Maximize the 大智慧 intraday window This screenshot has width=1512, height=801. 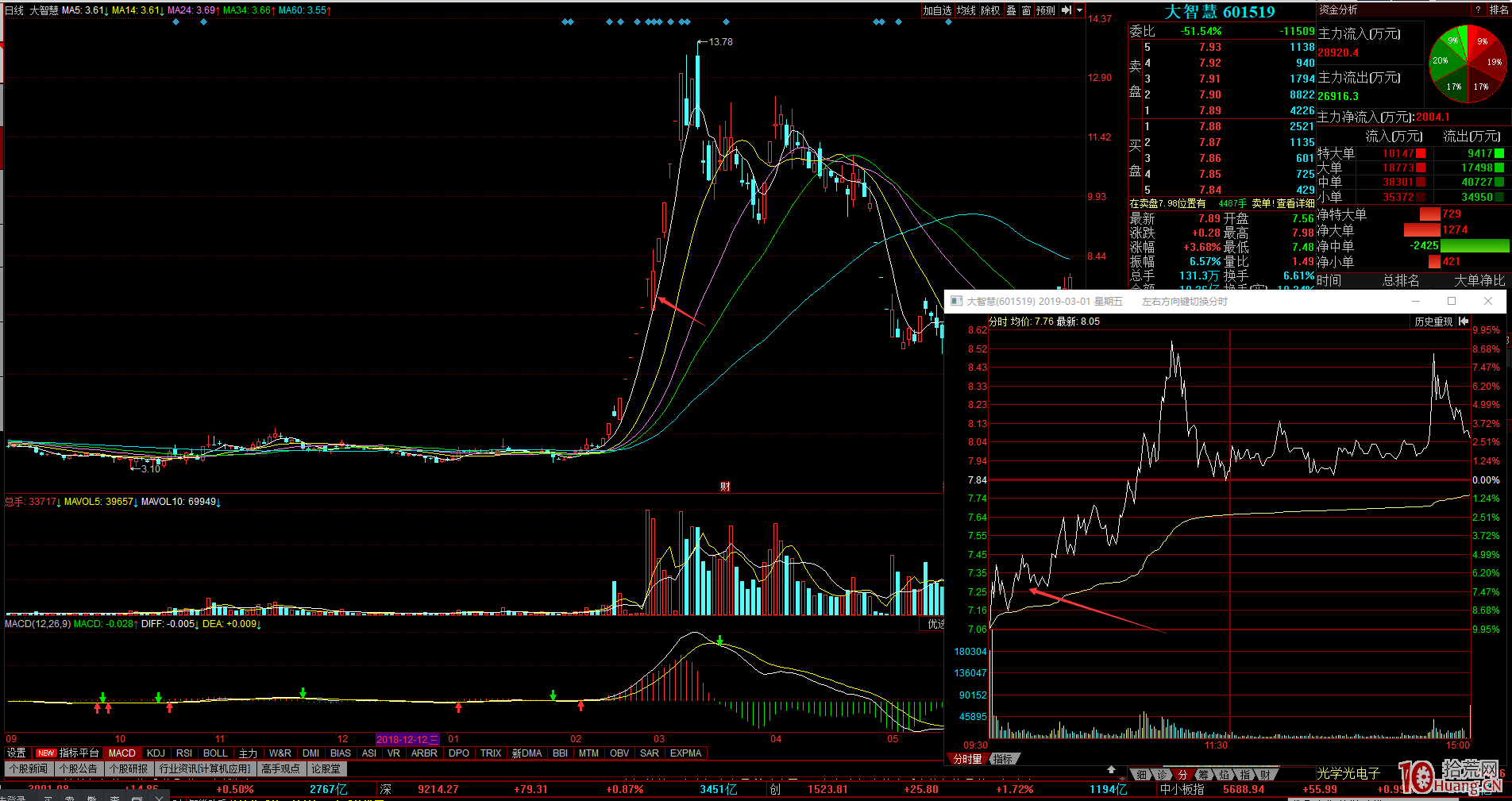pos(1452,301)
